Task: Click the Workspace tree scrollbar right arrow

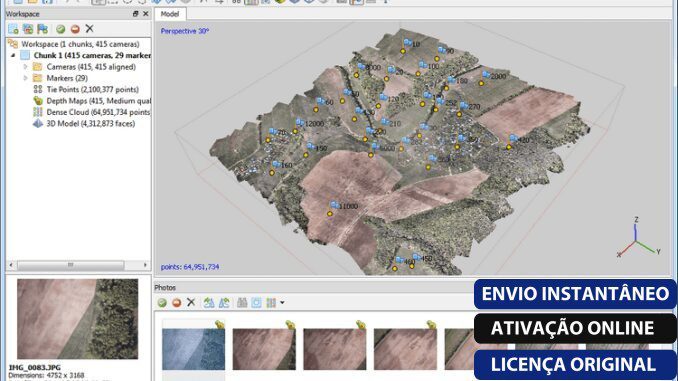Action: [145, 265]
